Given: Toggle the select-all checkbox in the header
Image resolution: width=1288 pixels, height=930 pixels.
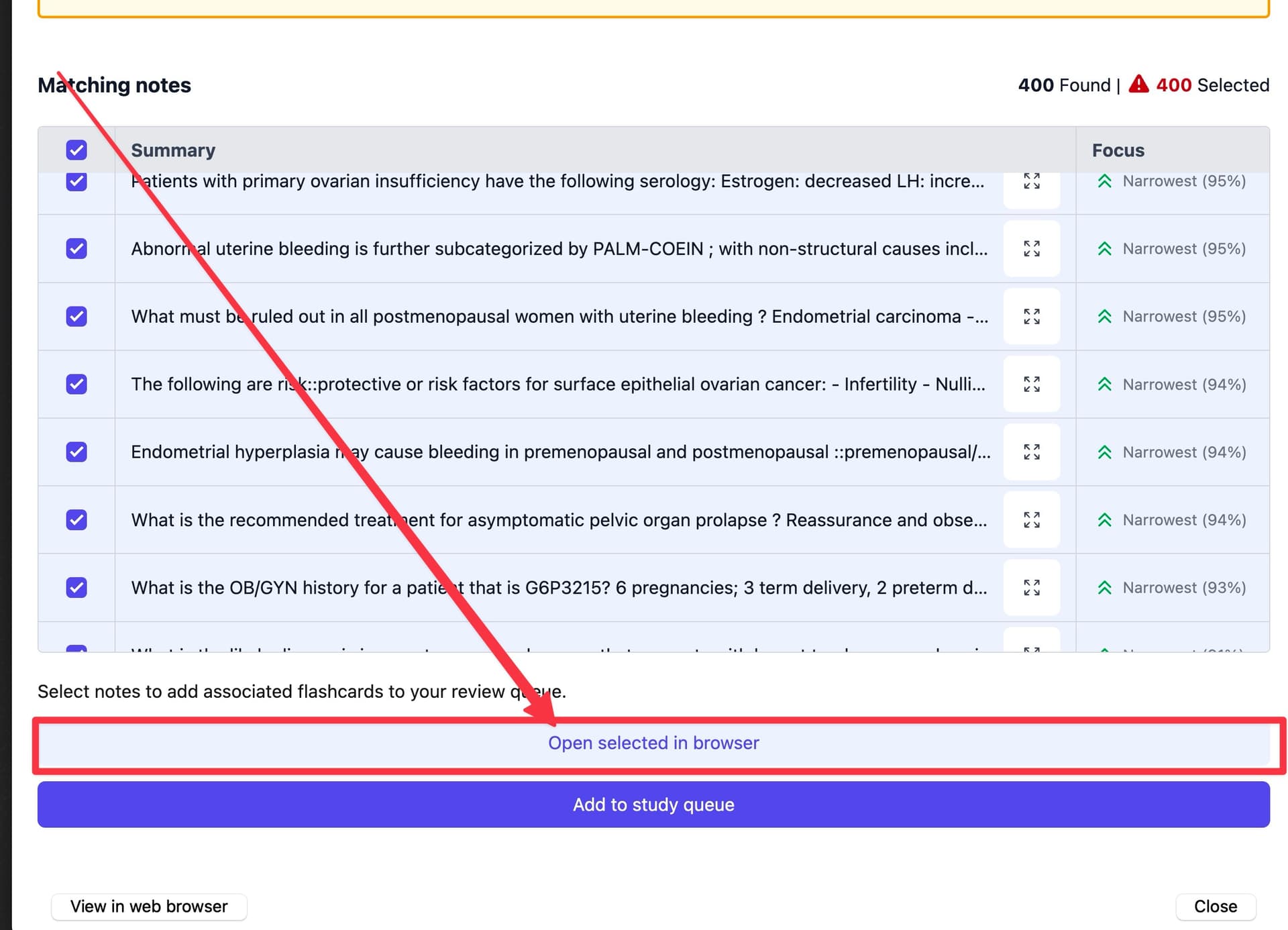Looking at the screenshot, I should tap(76, 150).
